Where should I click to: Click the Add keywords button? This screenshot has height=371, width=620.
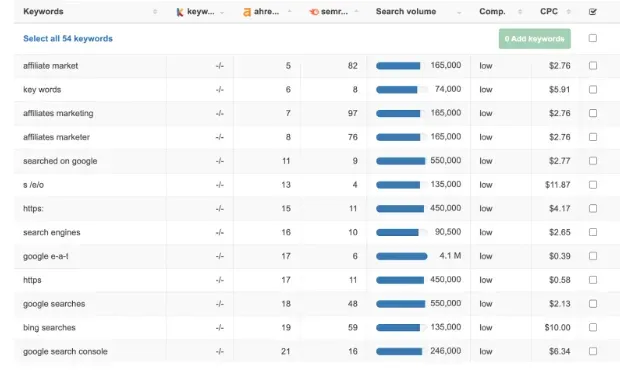tap(535, 39)
